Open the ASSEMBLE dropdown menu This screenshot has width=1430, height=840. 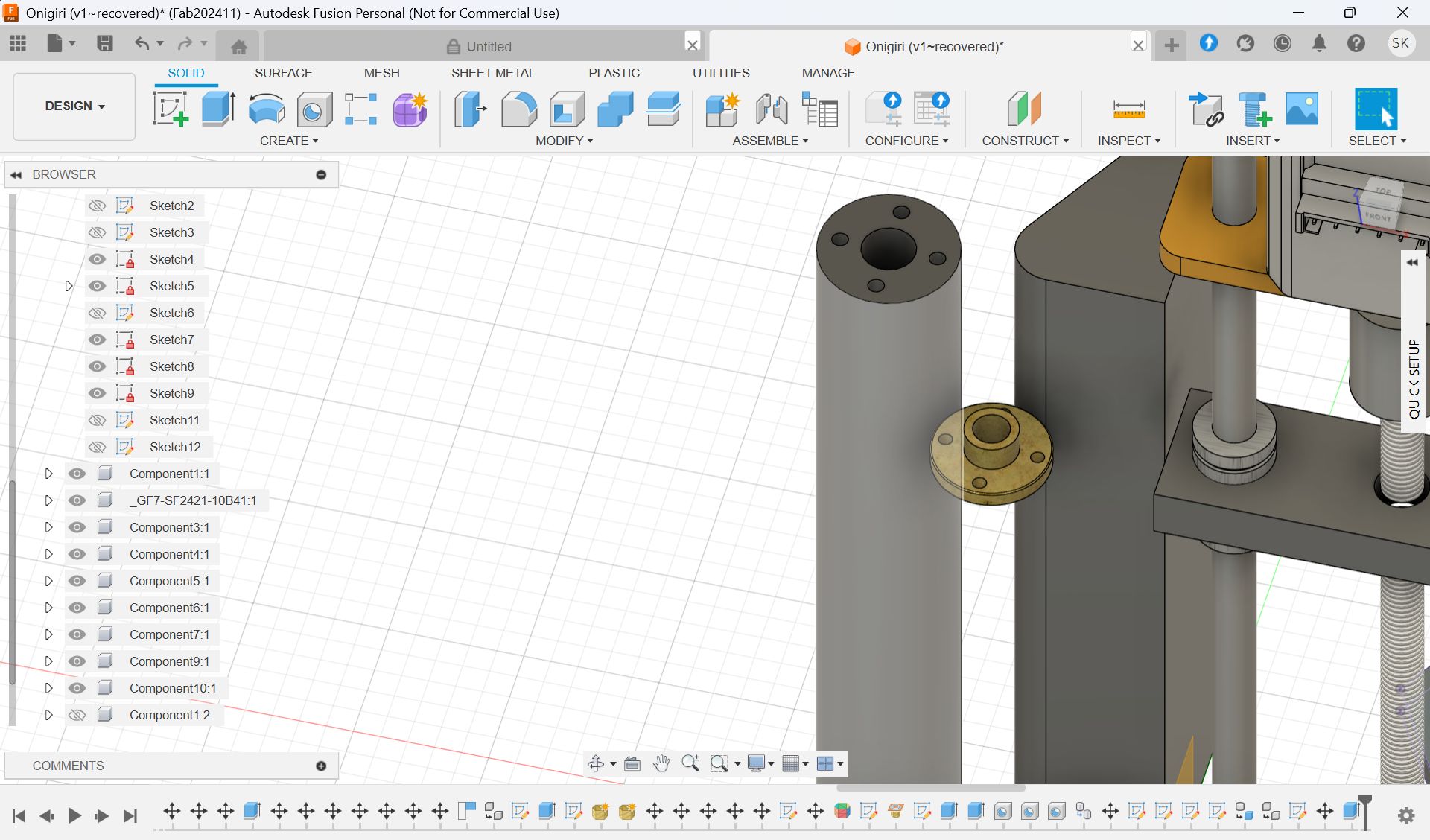[x=770, y=141]
